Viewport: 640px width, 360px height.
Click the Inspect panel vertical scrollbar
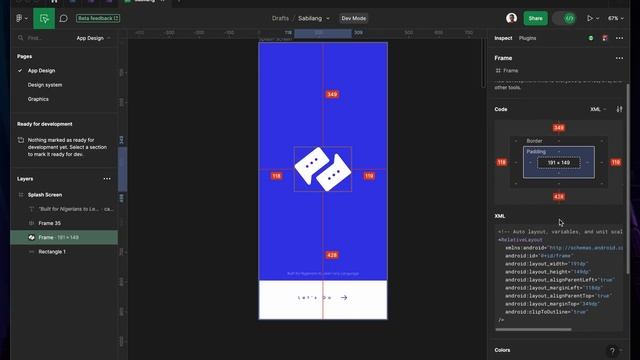pos(627,179)
